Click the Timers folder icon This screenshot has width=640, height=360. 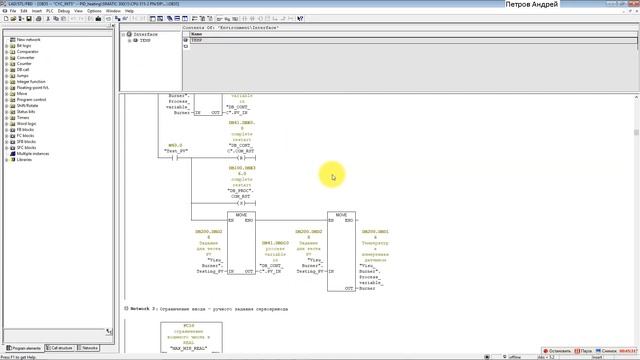pyautogui.click(x=13, y=118)
